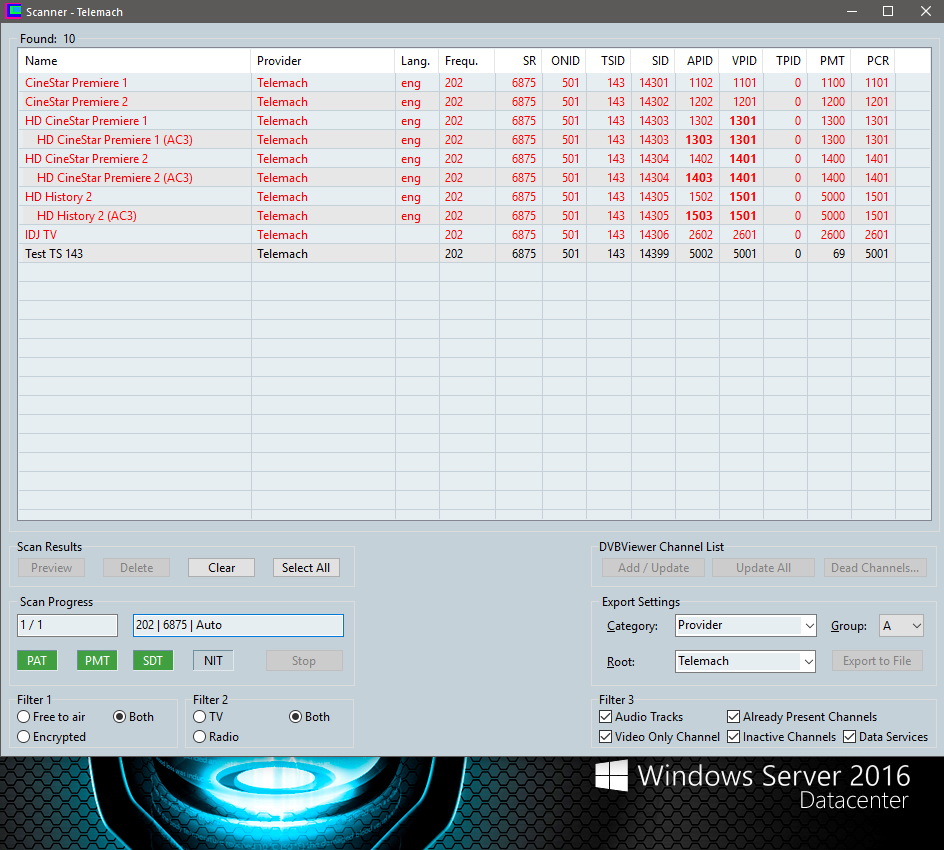Sort by the TSID column header

609,61
